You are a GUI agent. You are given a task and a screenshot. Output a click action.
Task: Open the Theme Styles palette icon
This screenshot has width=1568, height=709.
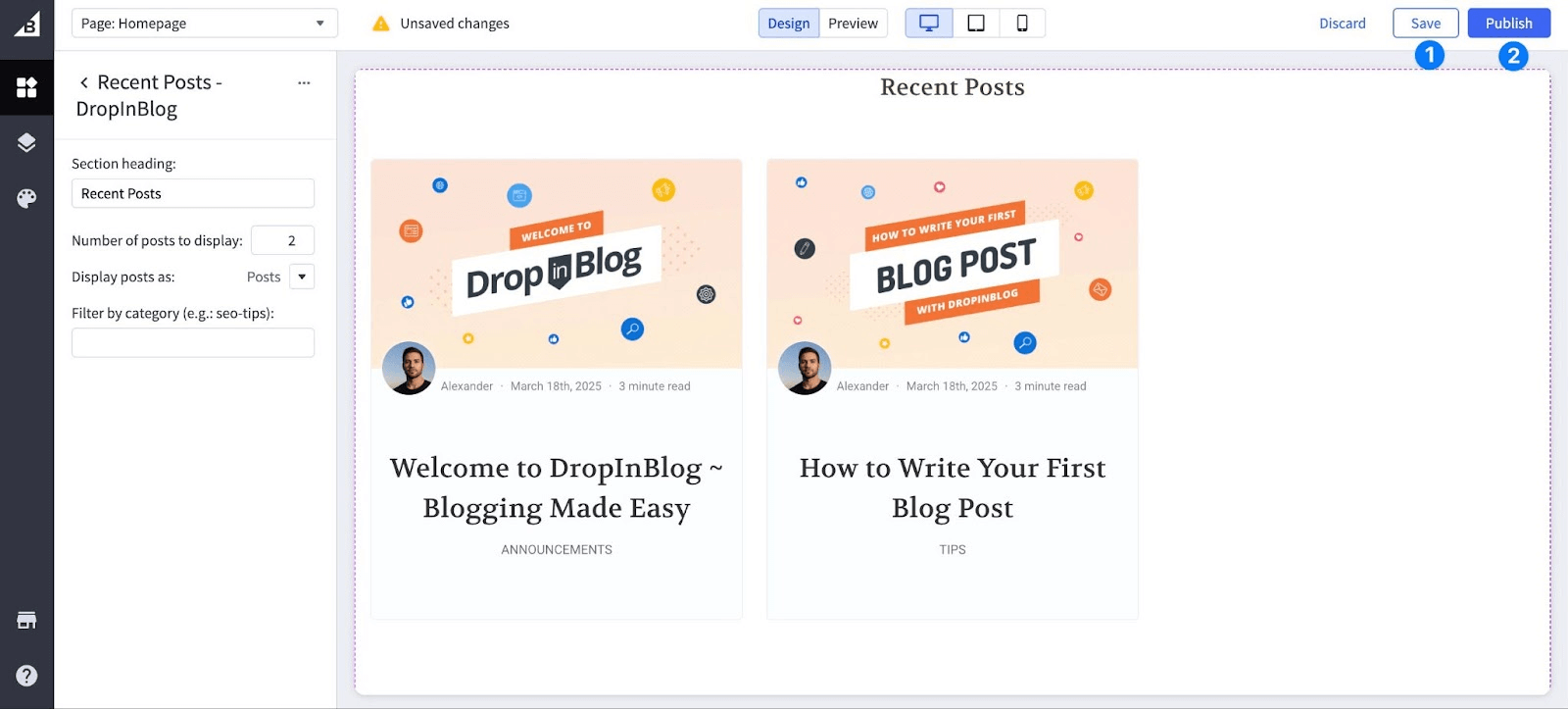coord(26,198)
